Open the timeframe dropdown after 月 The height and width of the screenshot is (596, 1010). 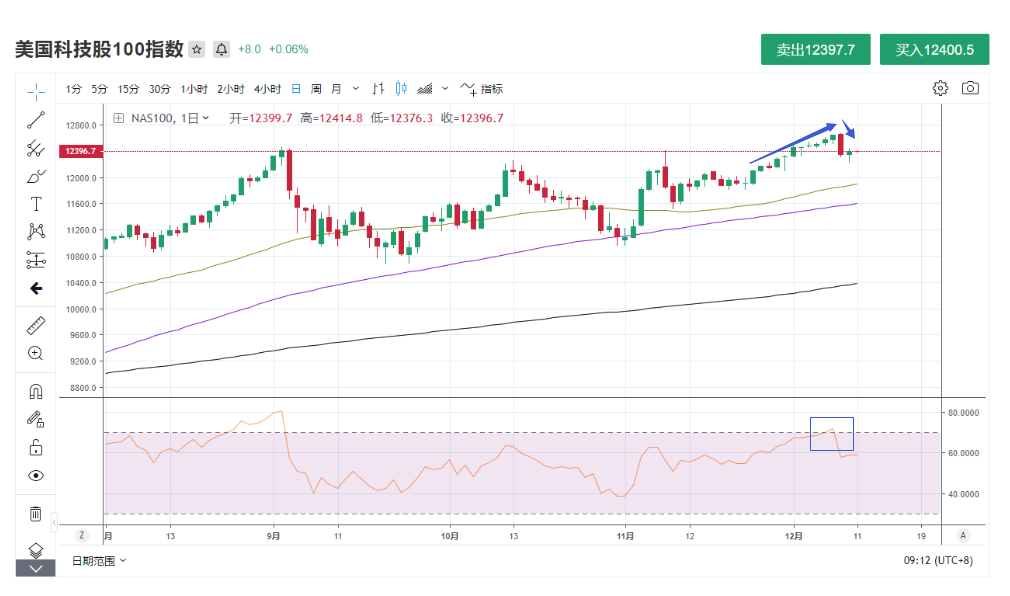tap(356, 88)
